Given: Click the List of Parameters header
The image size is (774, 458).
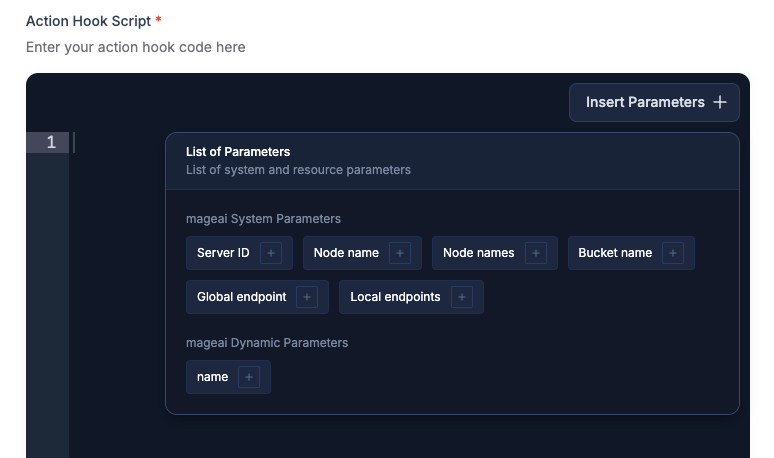Looking at the screenshot, I should 238,152.
